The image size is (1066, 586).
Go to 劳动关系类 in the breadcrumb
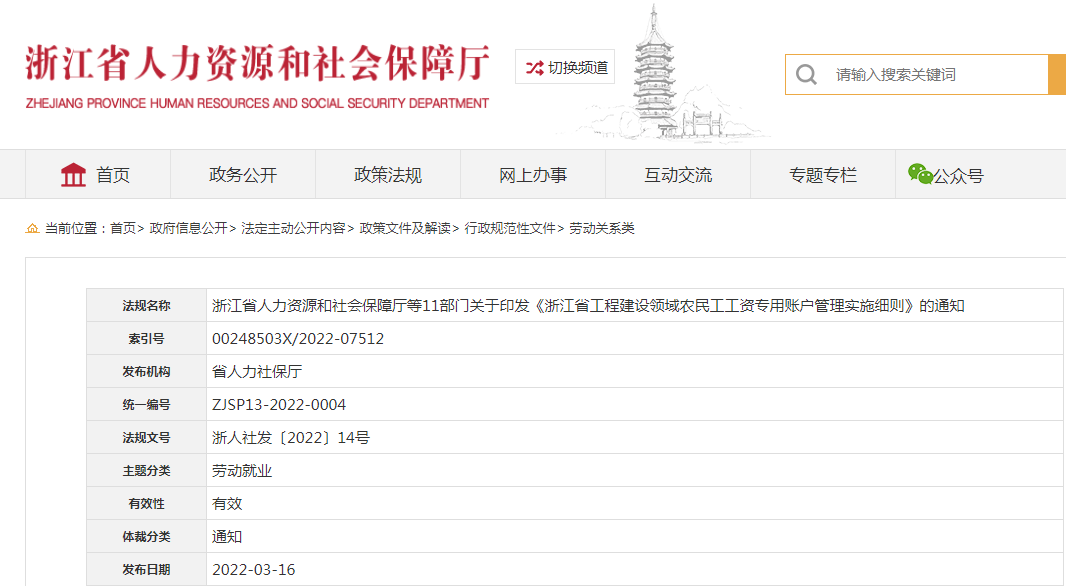tap(602, 228)
